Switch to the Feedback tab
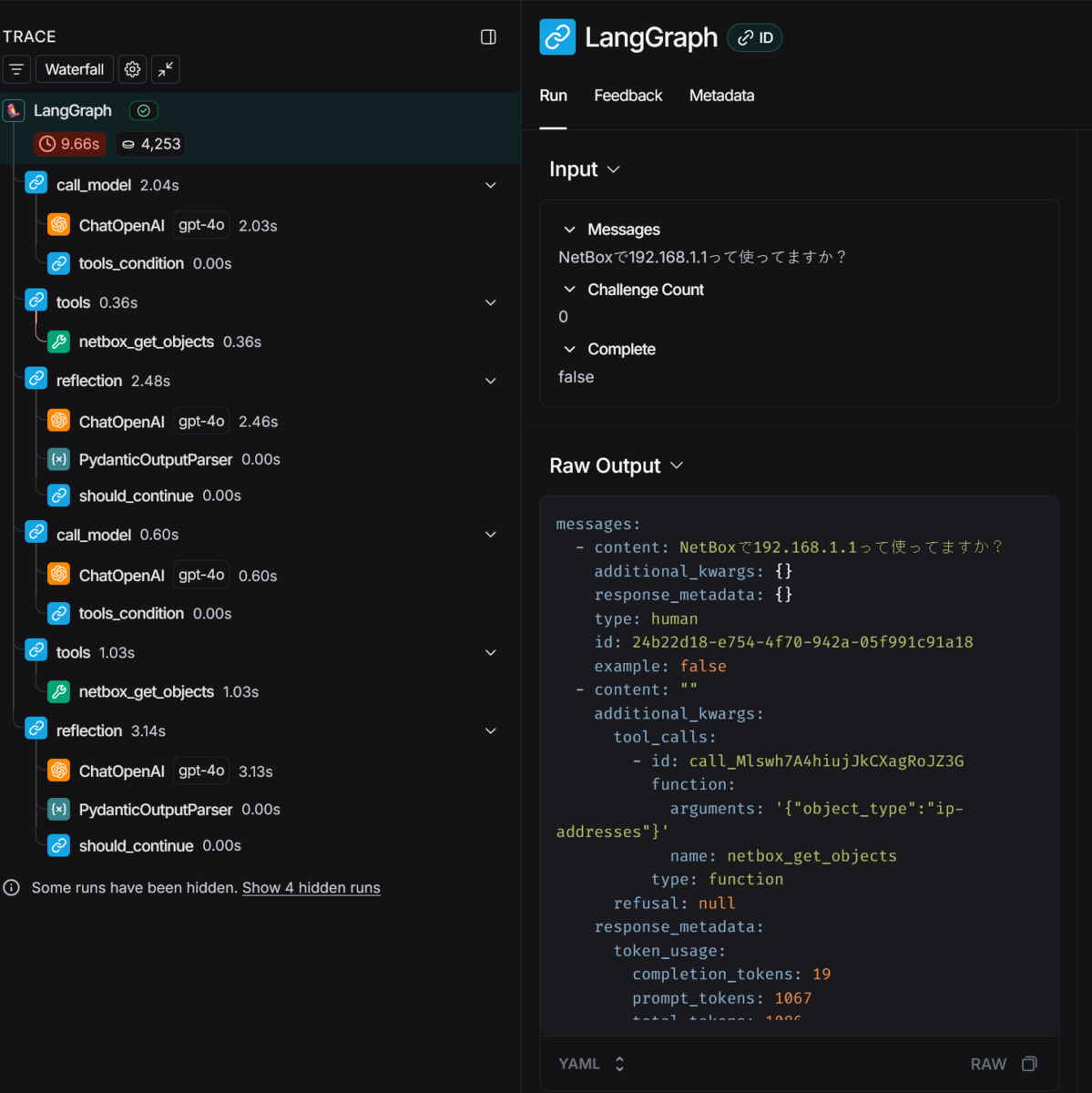The height and width of the screenshot is (1093, 1092). (x=628, y=96)
